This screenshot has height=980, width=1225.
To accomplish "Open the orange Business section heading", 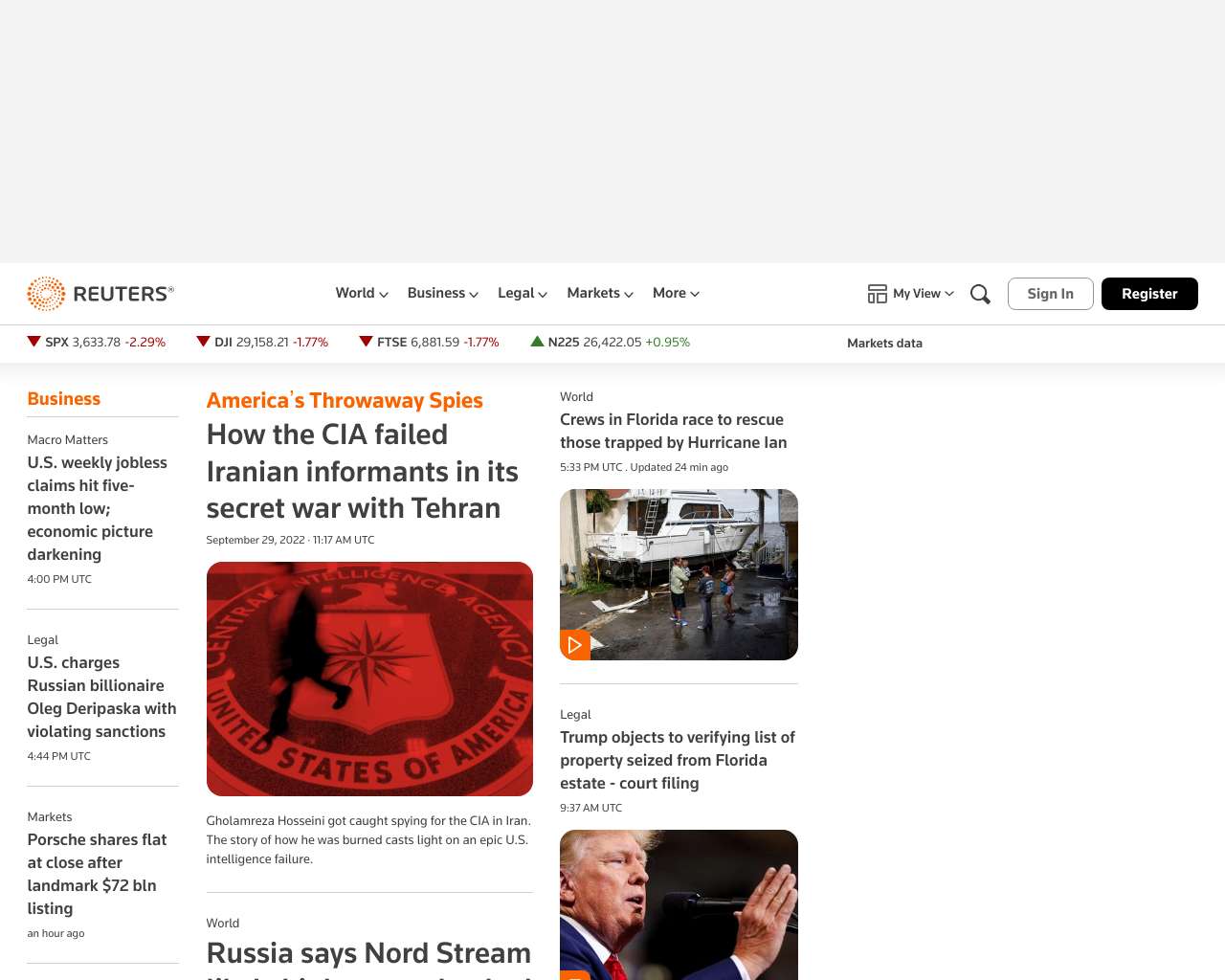I will pyautogui.click(x=64, y=399).
